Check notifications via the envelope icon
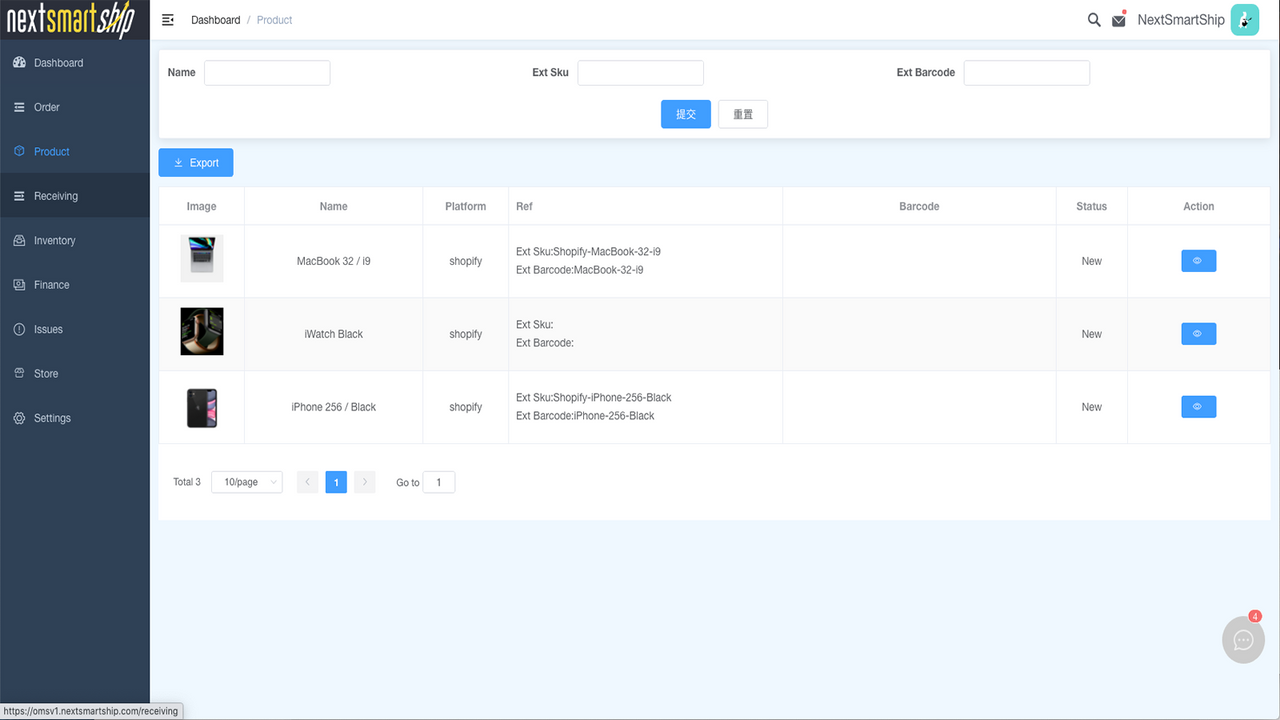The image size is (1280, 720). [1119, 19]
